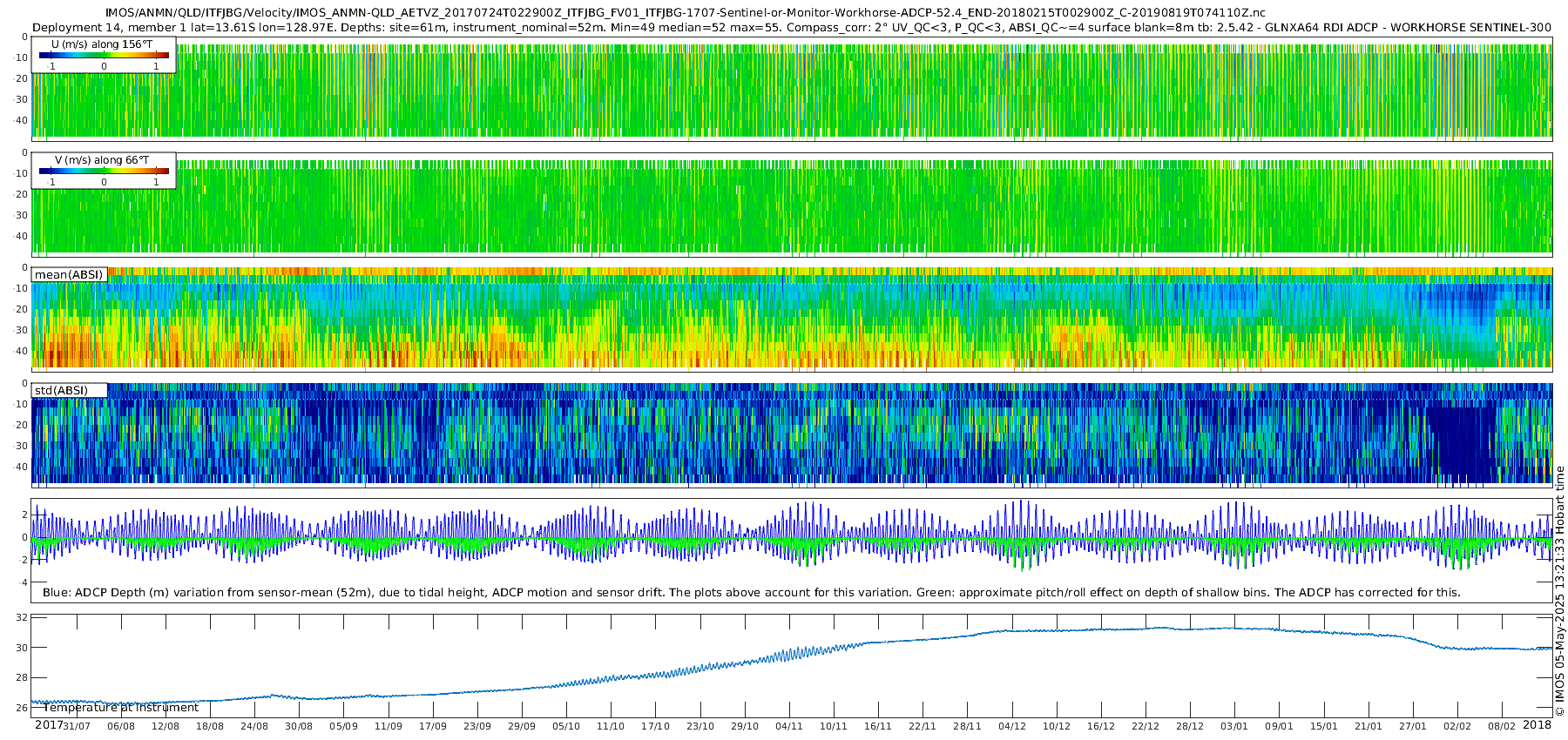Click the U velocity colorbar legend

[x=104, y=55]
